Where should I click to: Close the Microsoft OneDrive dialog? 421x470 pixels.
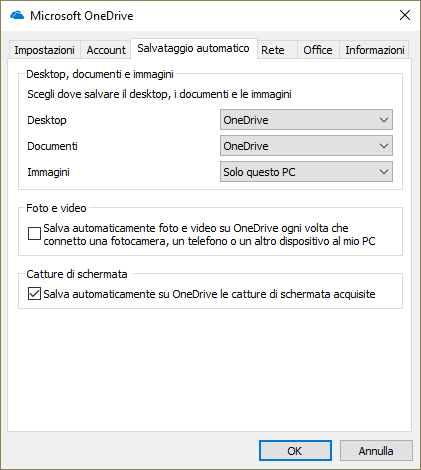[405, 15]
